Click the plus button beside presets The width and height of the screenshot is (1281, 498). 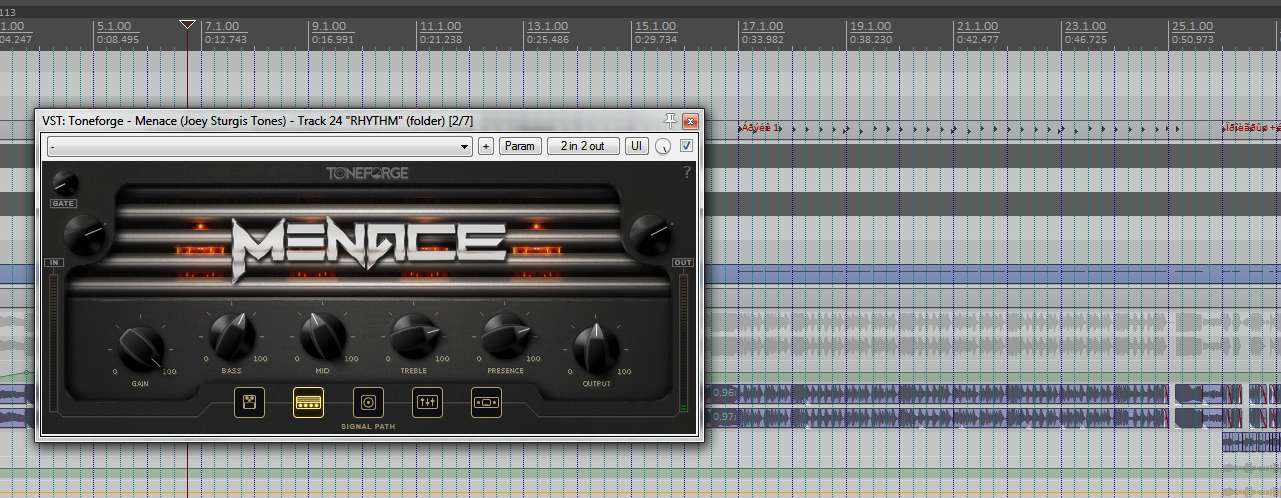point(486,146)
